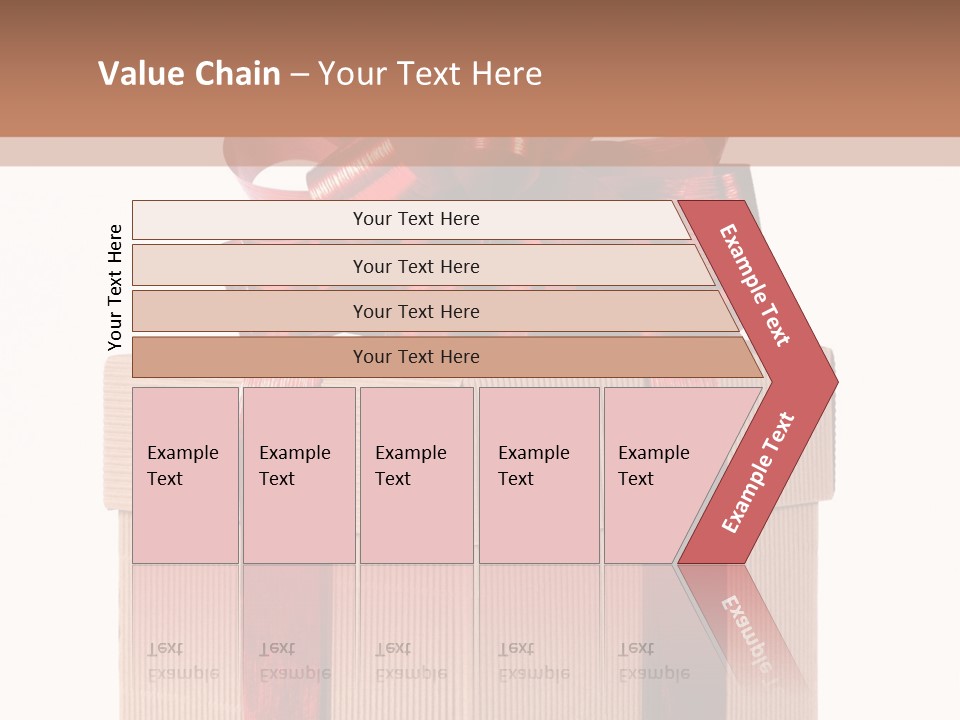Click the upper red arrow Example Text
The image size is (960, 720).
point(755,285)
